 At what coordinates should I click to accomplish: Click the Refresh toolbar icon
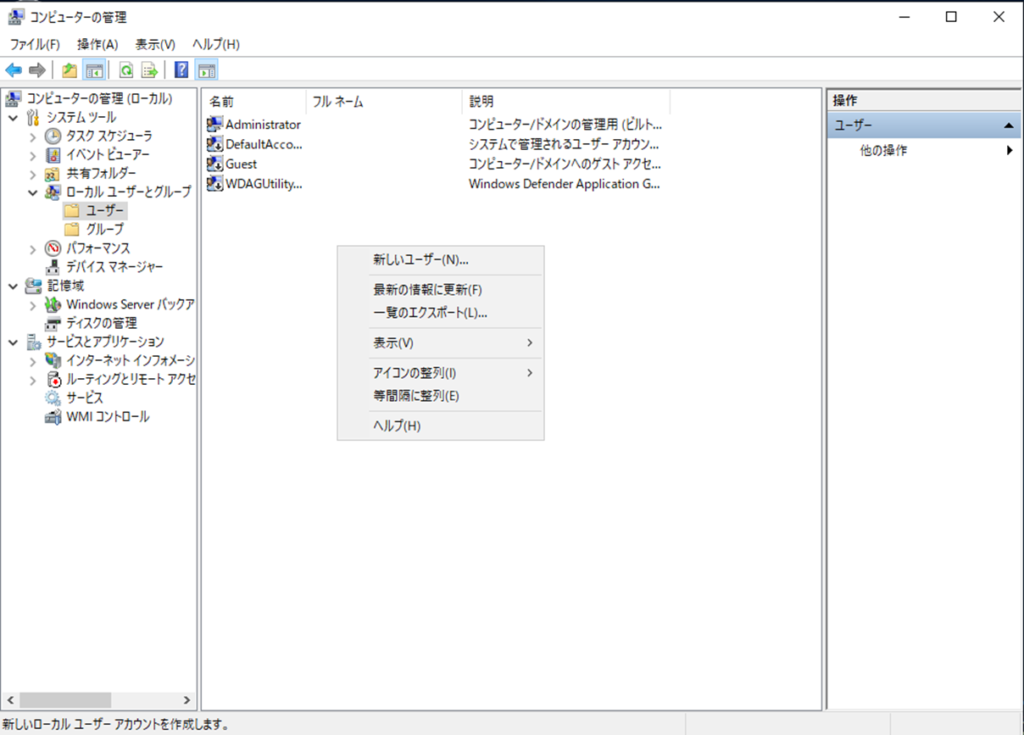click(x=126, y=70)
